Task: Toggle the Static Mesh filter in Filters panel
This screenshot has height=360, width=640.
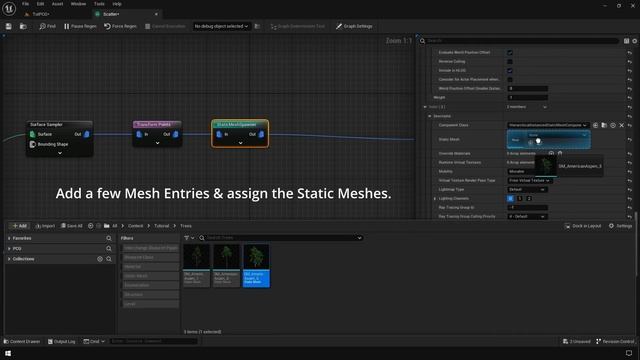Action: coord(151,276)
